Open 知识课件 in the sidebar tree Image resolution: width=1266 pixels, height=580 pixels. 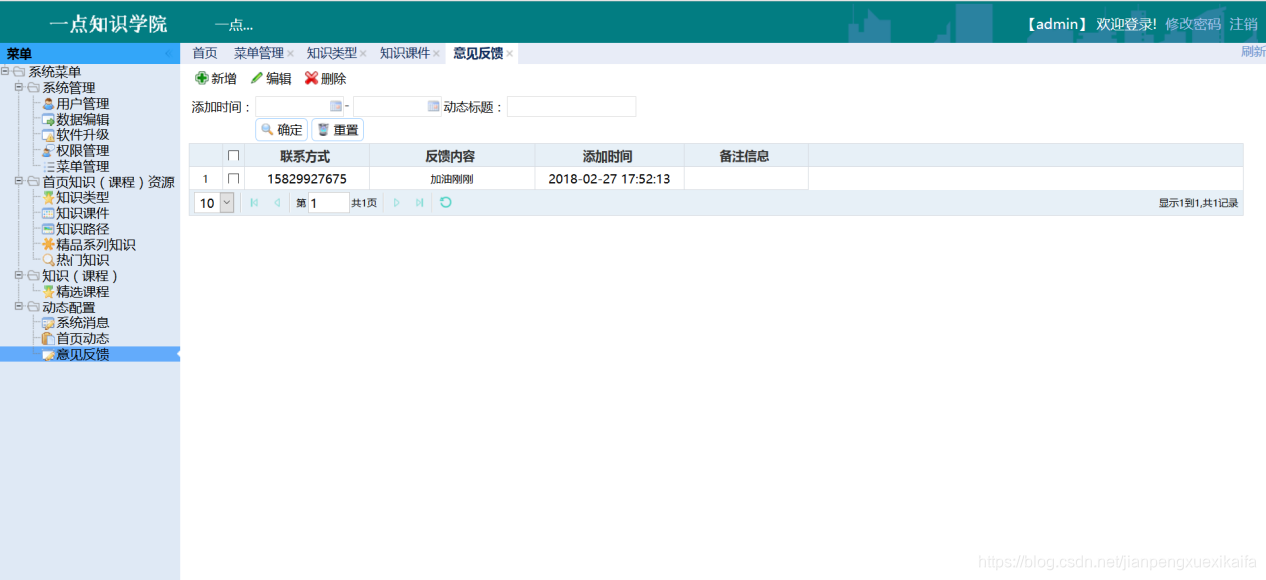pyautogui.click(x=82, y=213)
